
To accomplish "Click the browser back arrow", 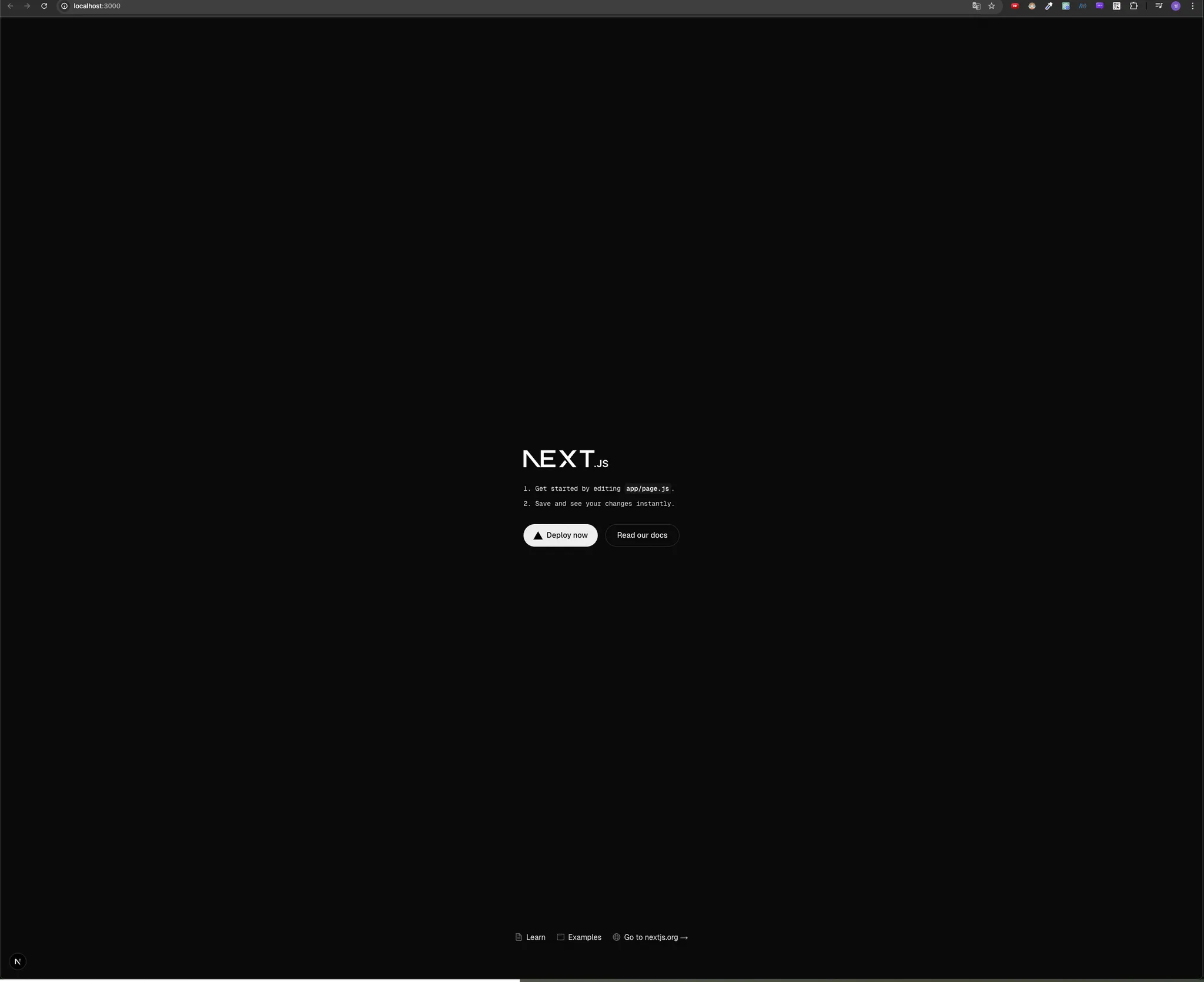I will (10, 6).
